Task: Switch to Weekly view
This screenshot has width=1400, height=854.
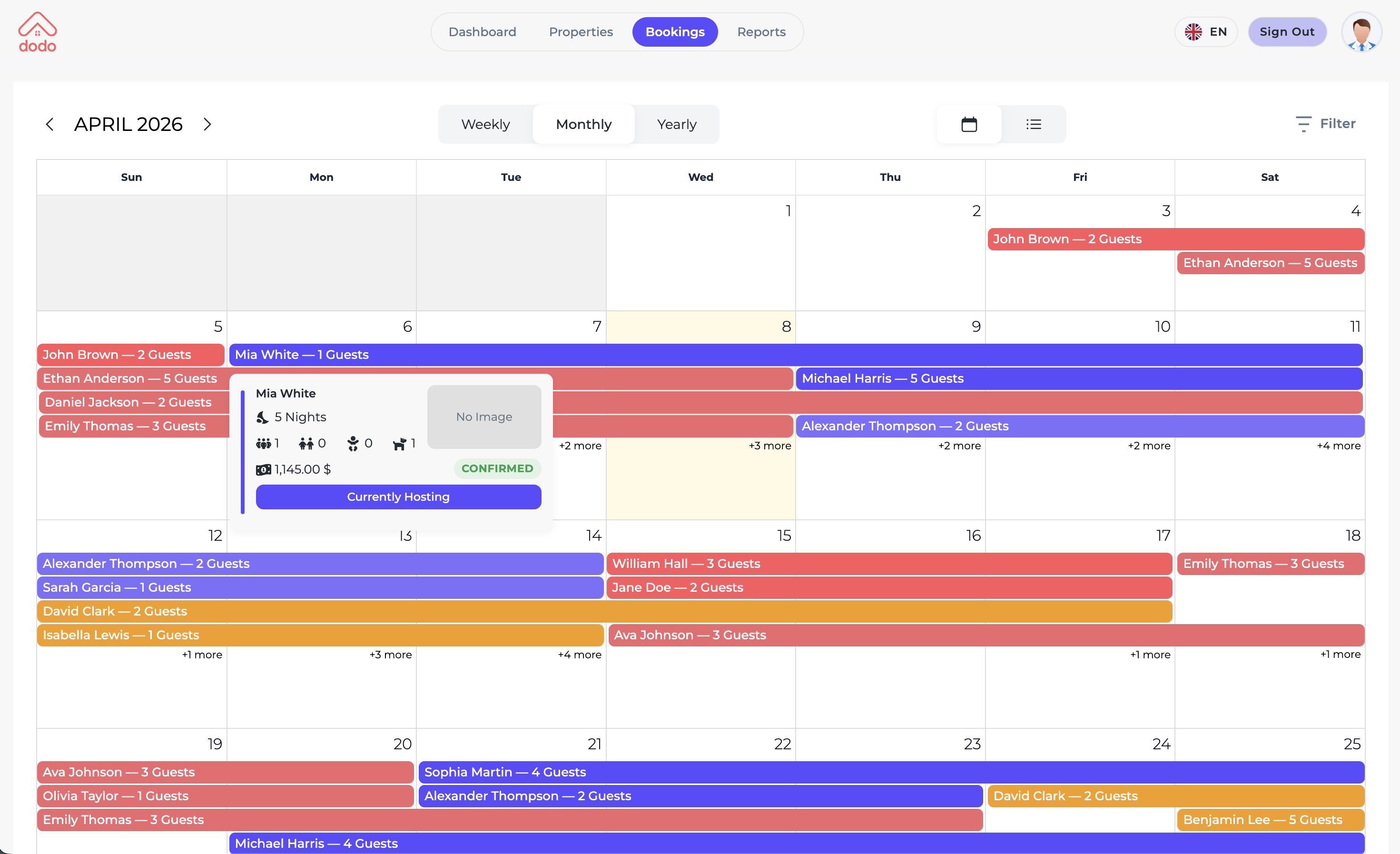Action: pos(485,124)
